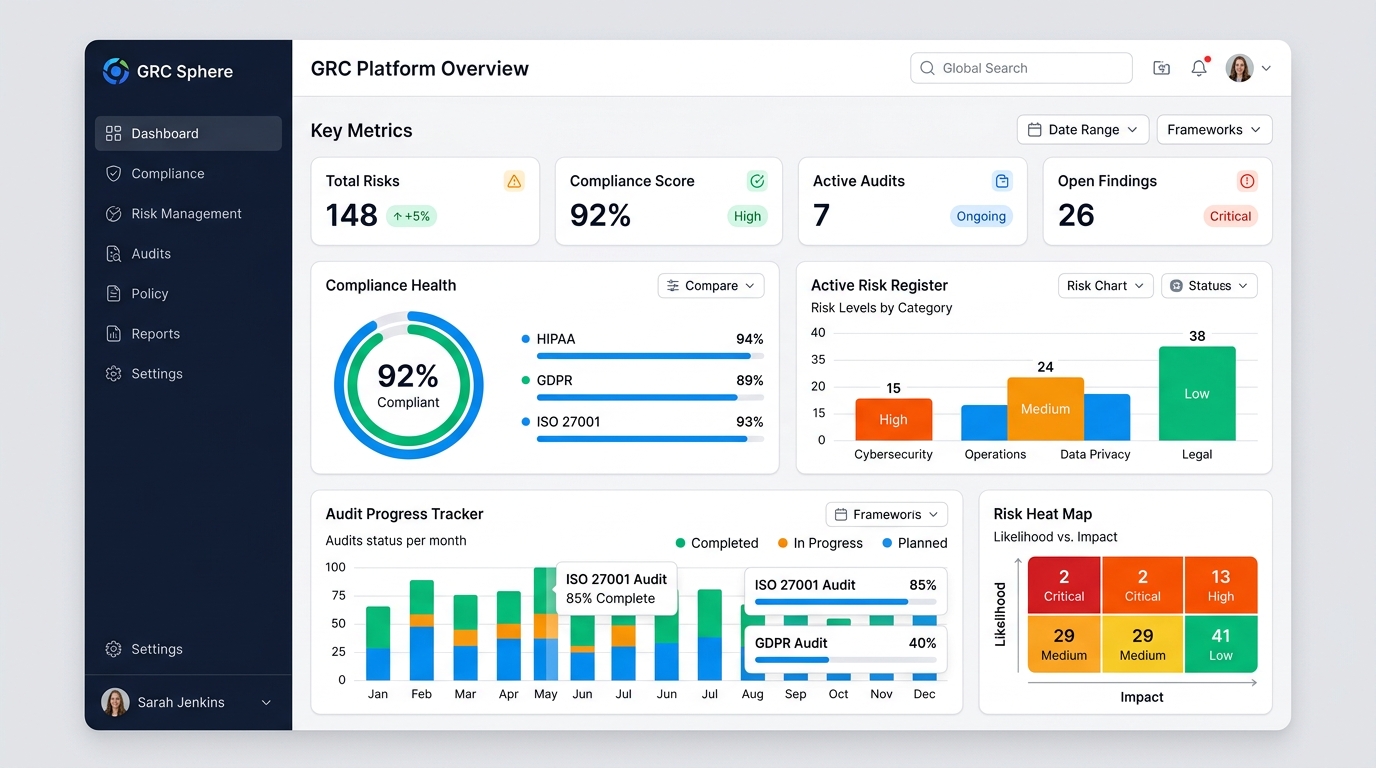Click the orange High Cybersecurity bar
Screen dimensions: 1376x768
894,419
